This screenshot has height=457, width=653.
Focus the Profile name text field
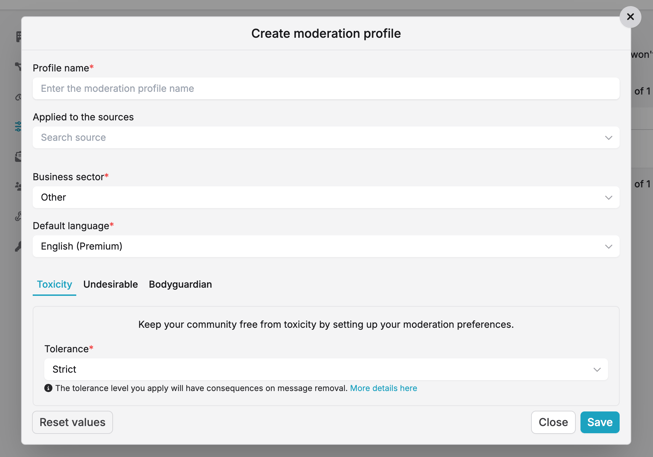point(325,88)
